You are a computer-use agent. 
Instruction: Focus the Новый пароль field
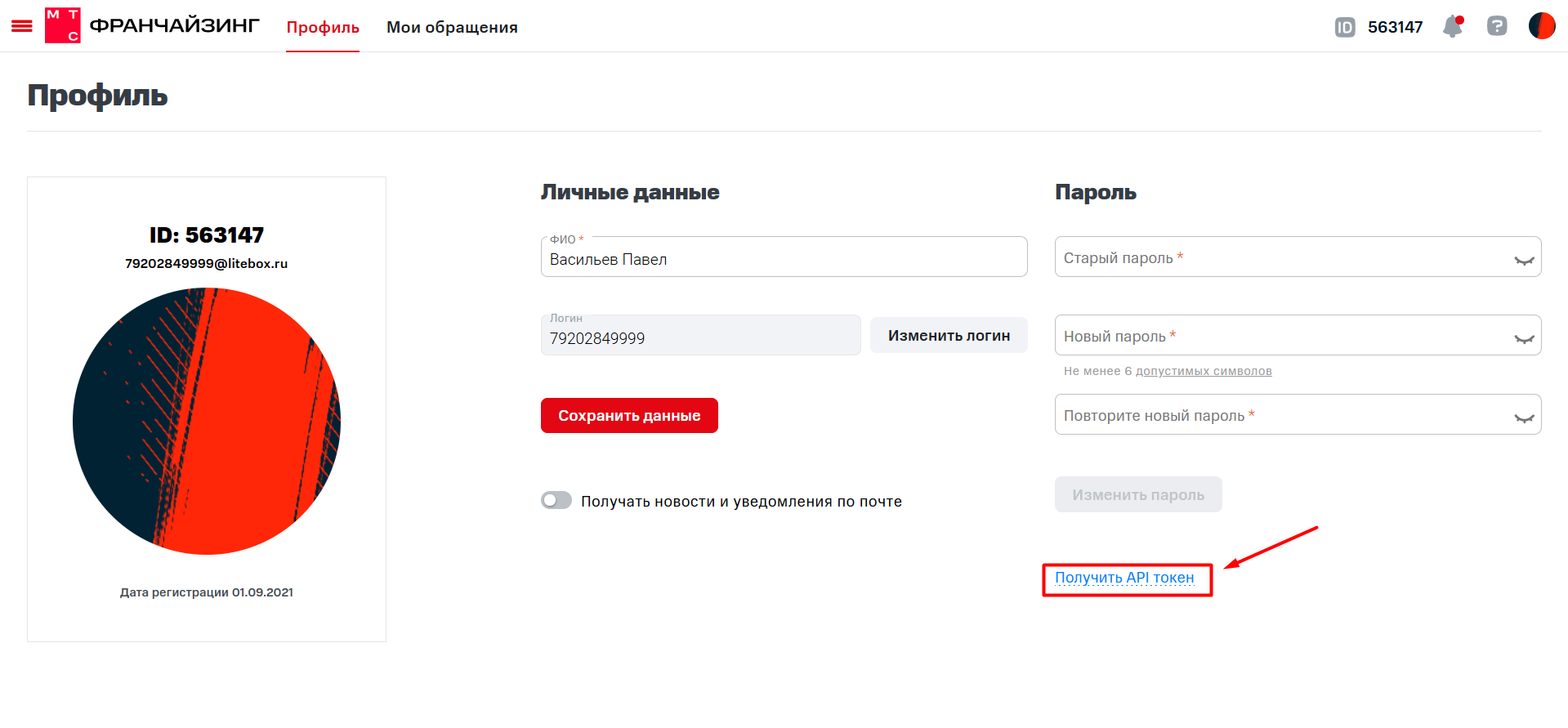1298,335
